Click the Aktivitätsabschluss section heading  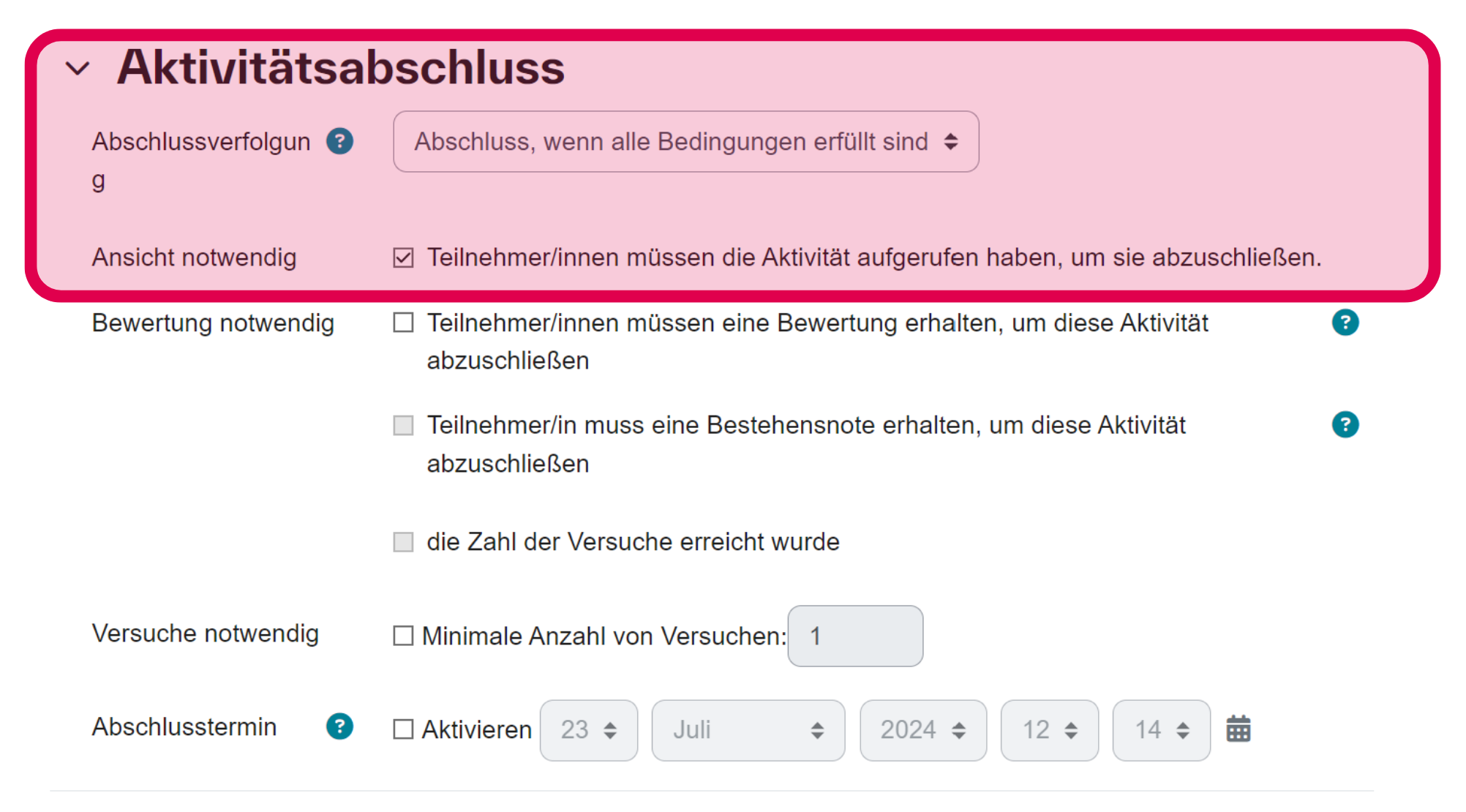coord(341,67)
